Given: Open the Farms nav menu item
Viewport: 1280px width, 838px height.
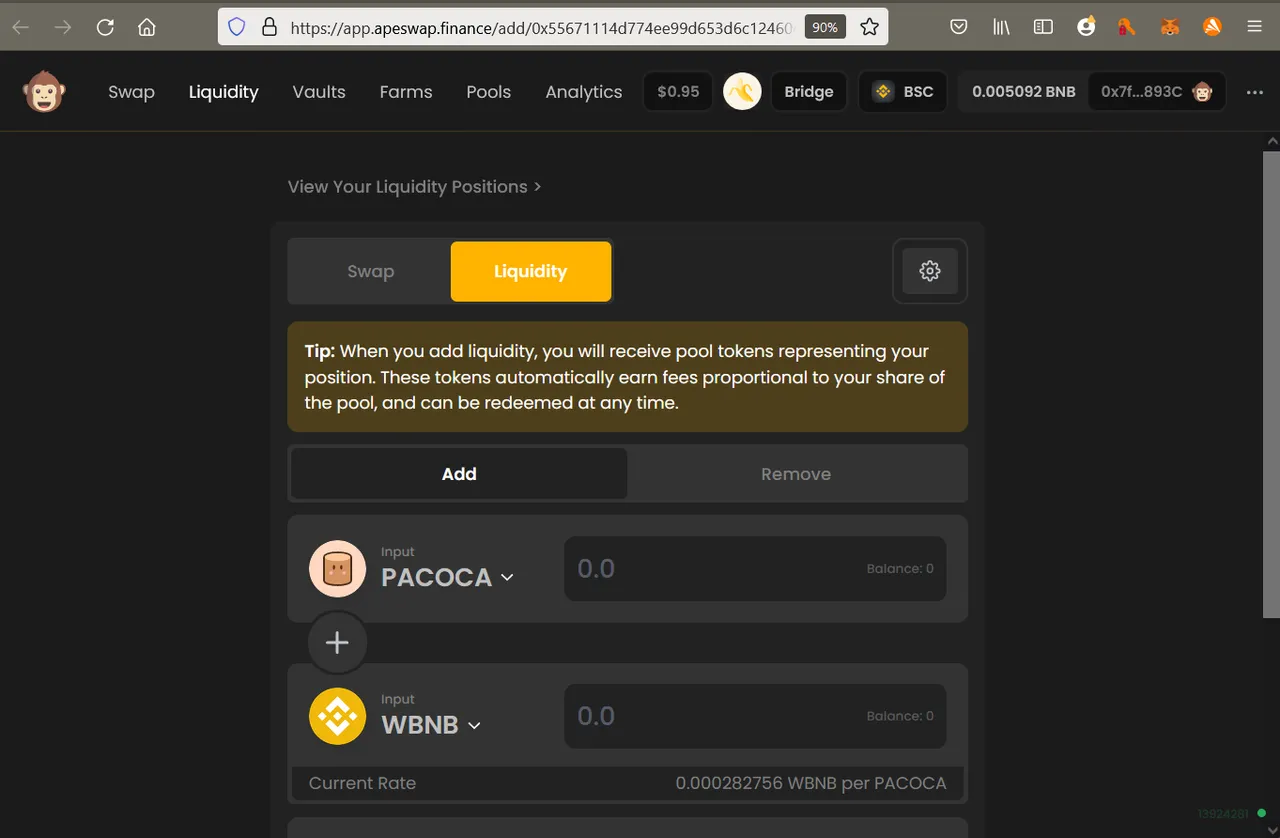Looking at the screenshot, I should (x=406, y=92).
